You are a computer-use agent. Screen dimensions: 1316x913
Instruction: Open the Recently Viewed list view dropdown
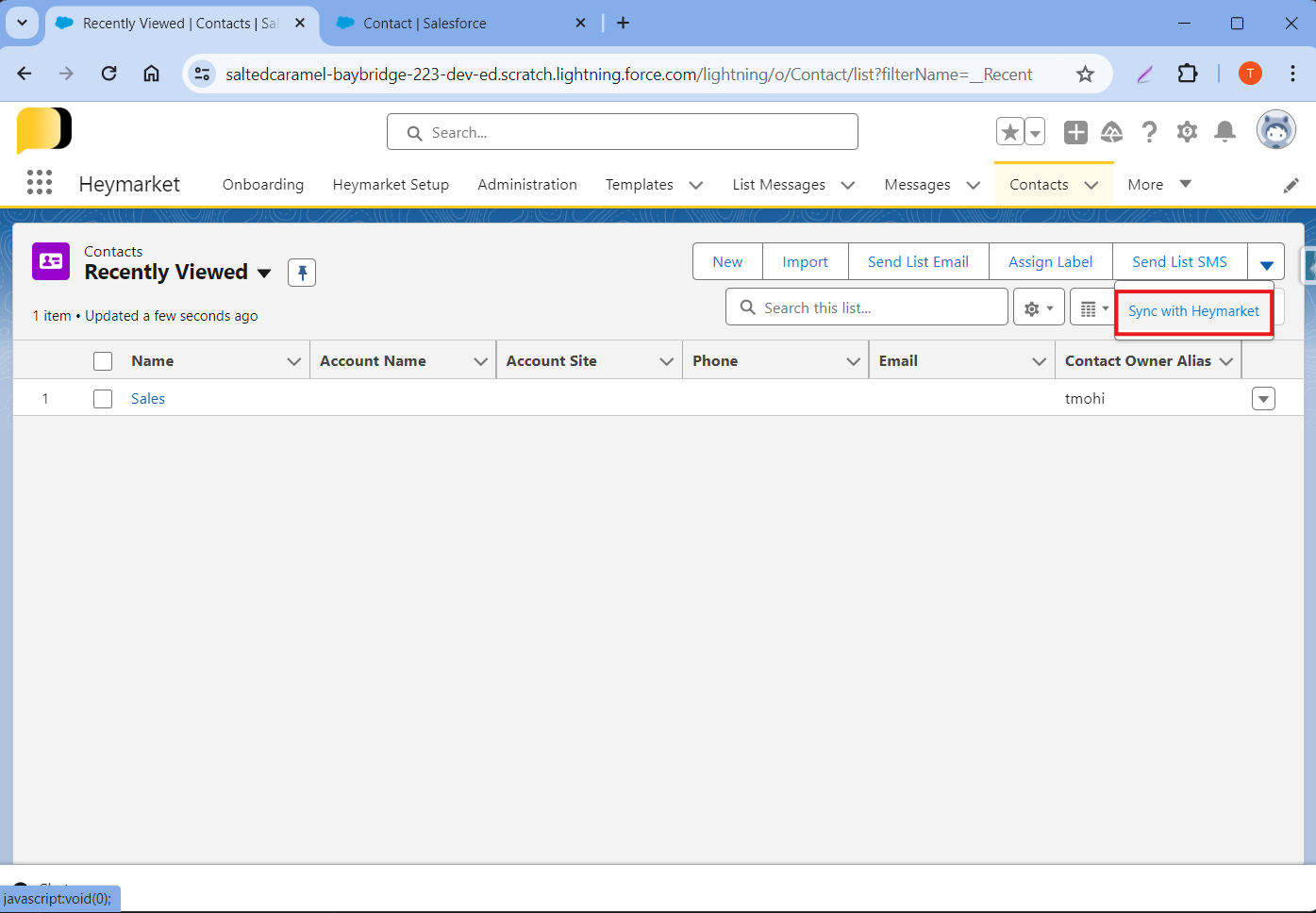click(x=264, y=274)
